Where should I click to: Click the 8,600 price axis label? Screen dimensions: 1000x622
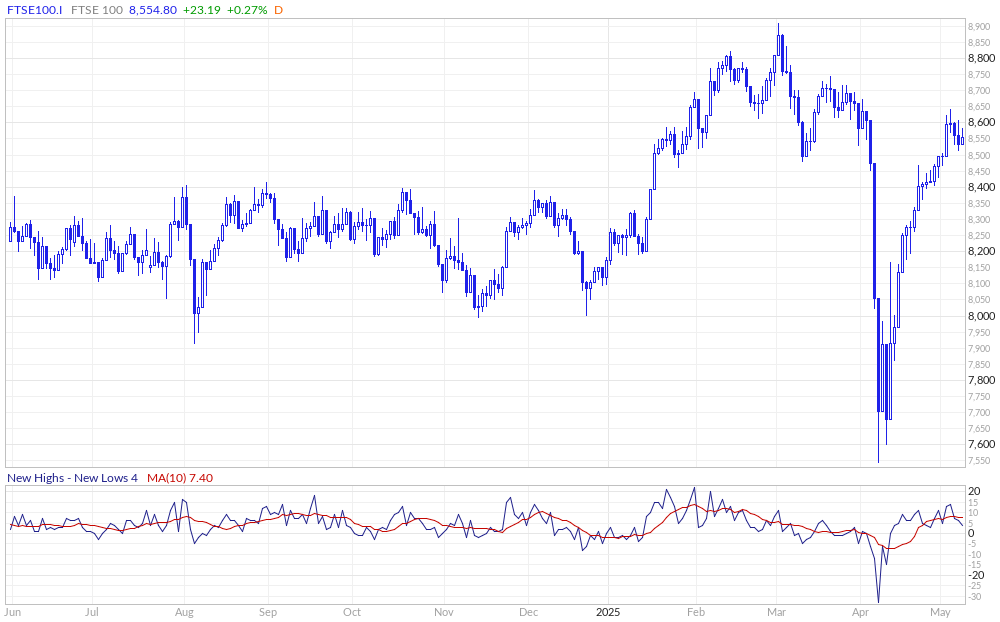coord(982,122)
